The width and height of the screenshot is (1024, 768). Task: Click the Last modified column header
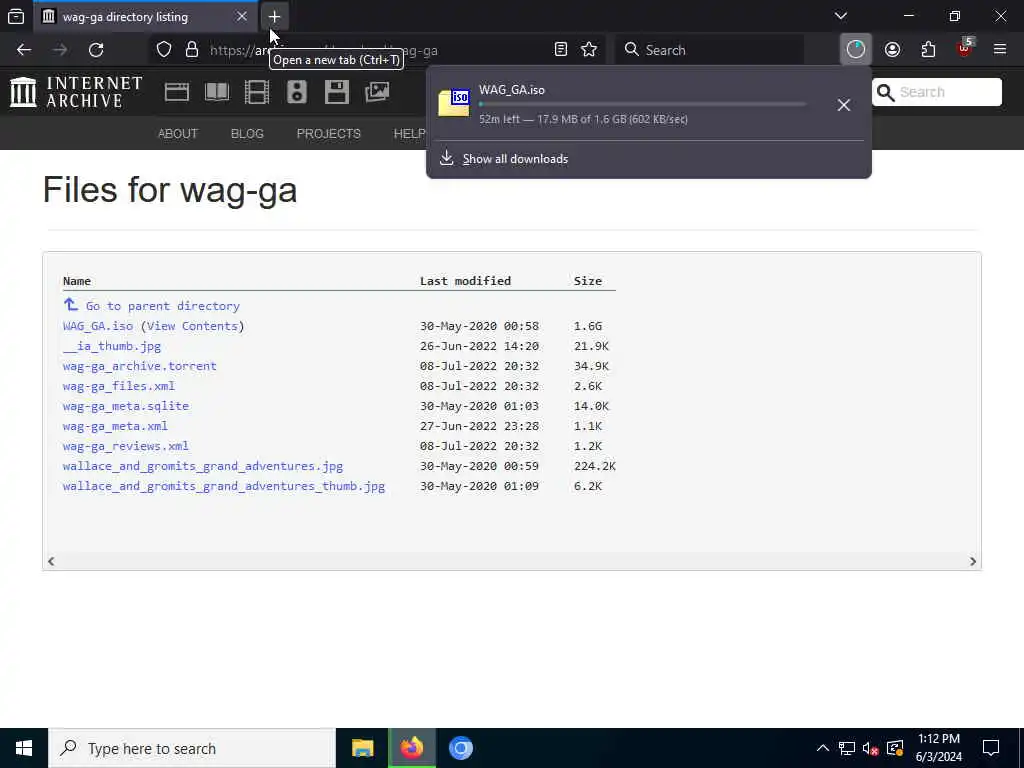(x=465, y=281)
